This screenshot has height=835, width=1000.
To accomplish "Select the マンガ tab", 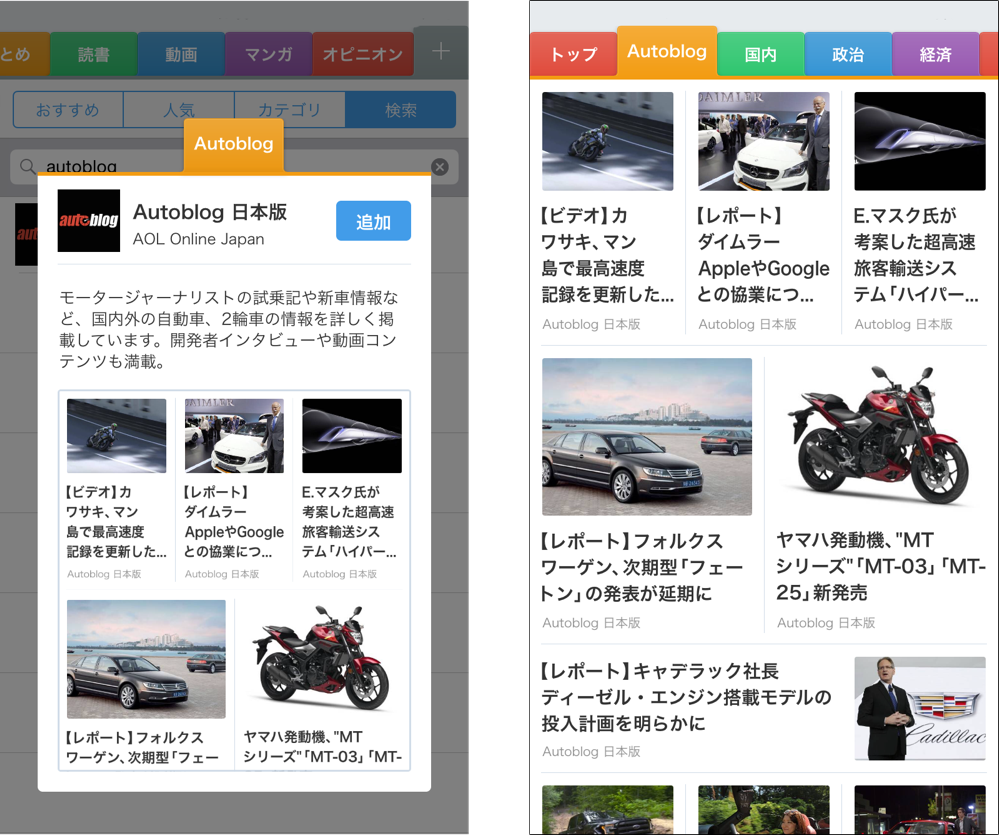I will click(268, 54).
